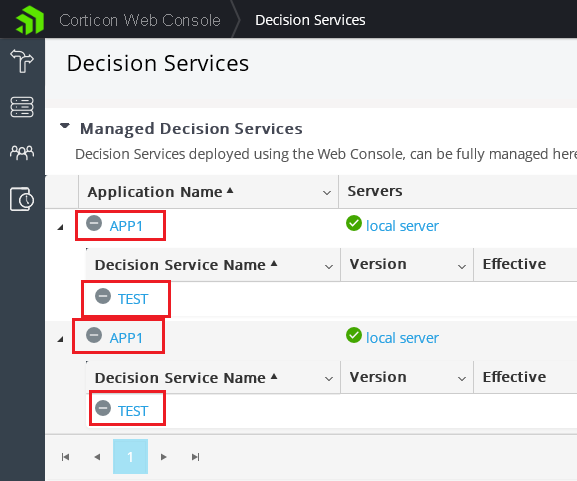Go to the last page of the list
577x481 pixels.
(195, 457)
